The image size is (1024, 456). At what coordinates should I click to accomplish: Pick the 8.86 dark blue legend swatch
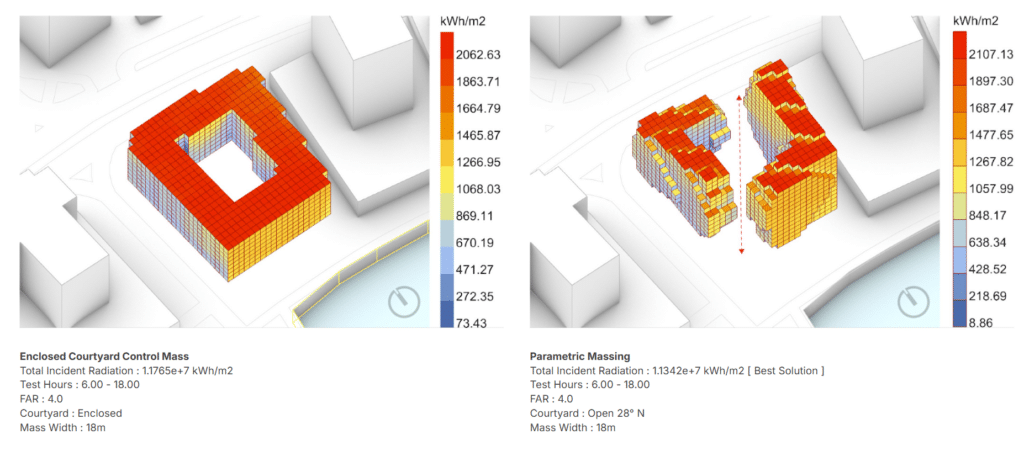959,321
